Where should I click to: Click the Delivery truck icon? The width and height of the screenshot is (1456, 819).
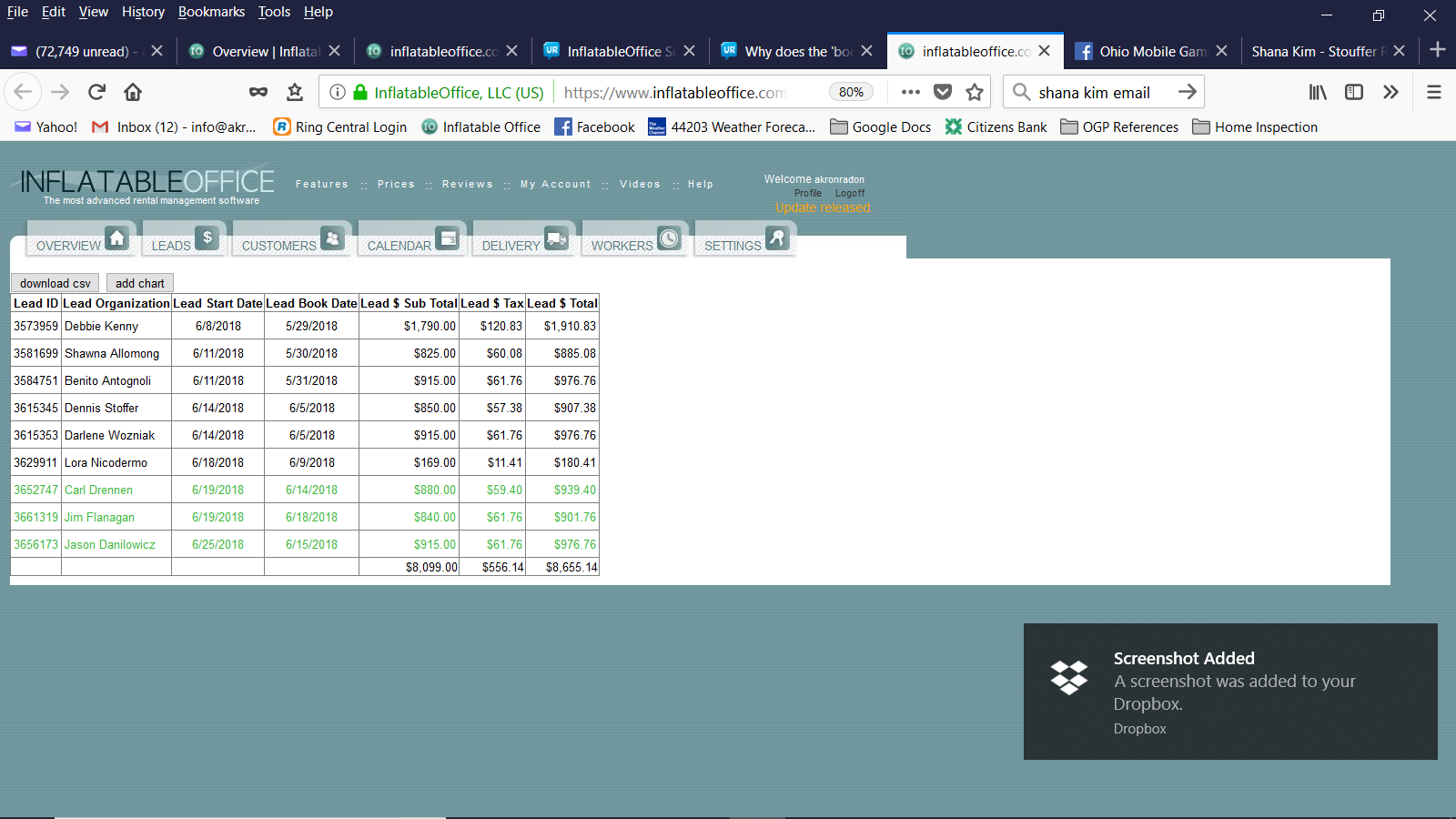click(556, 239)
